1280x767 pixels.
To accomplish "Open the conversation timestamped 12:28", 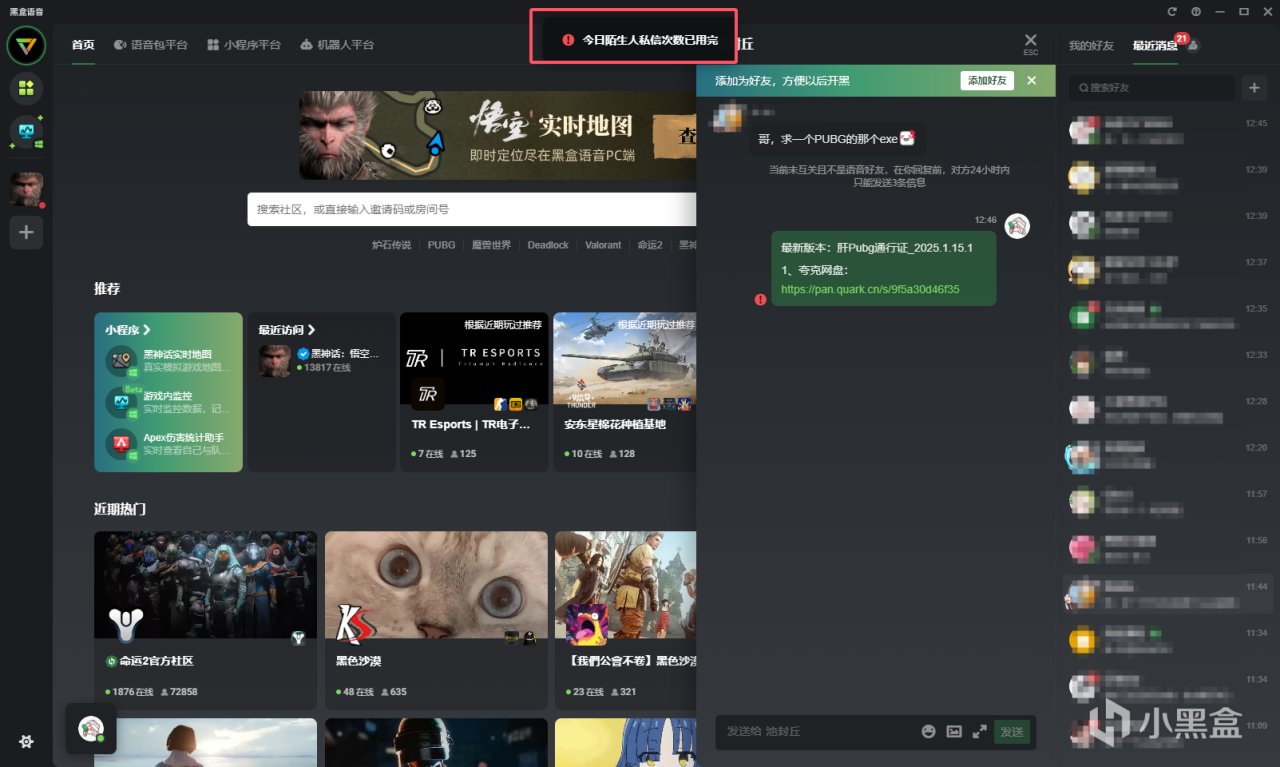I will pyautogui.click(x=1166, y=408).
